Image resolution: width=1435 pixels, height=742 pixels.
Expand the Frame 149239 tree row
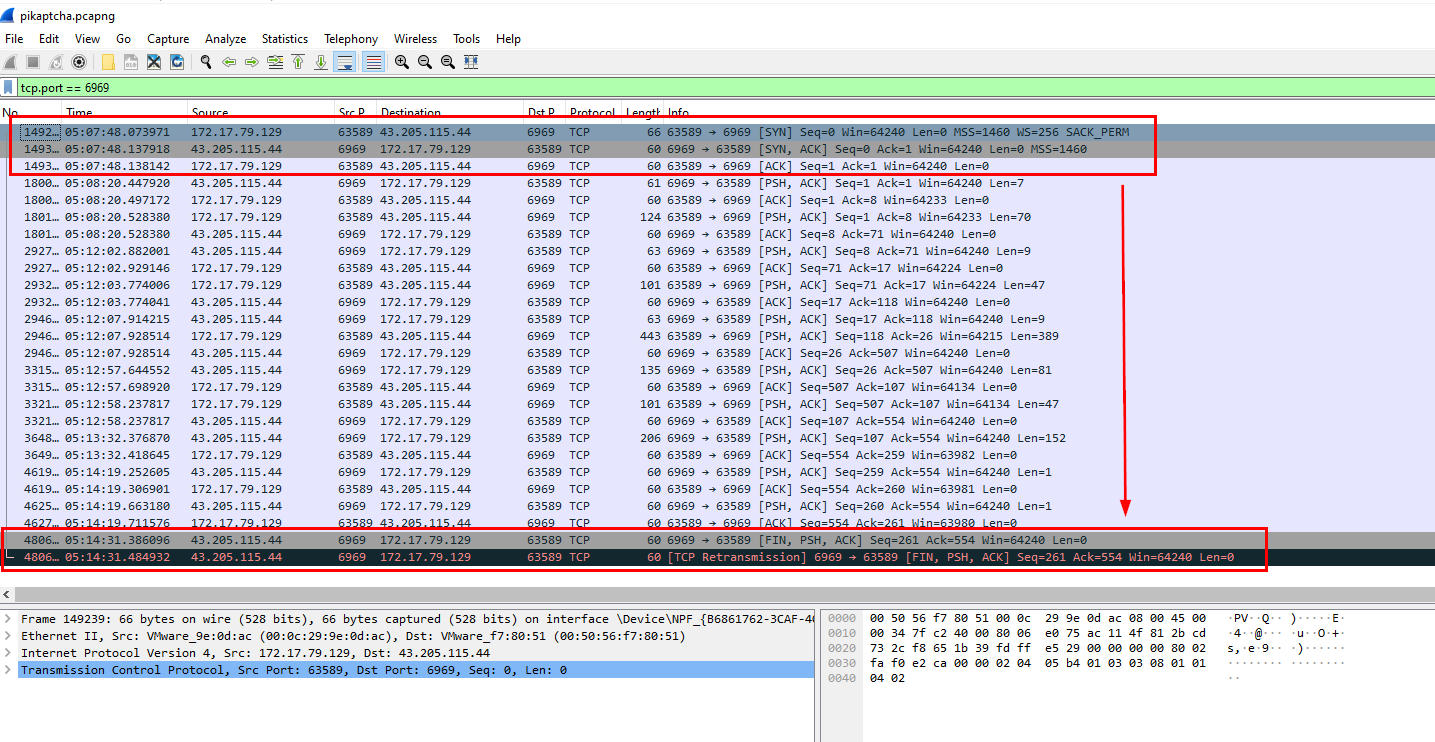pyautogui.click(x=9, y=619)
